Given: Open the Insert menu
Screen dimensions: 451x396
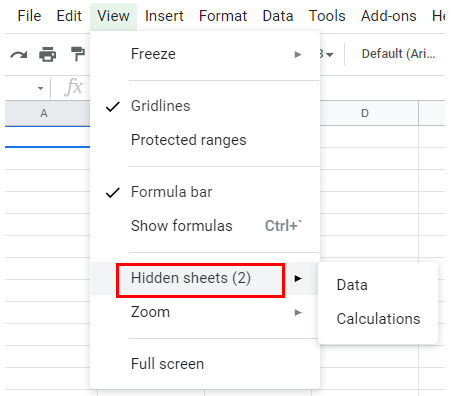Looking at the screenshot, I should point(164,16).
